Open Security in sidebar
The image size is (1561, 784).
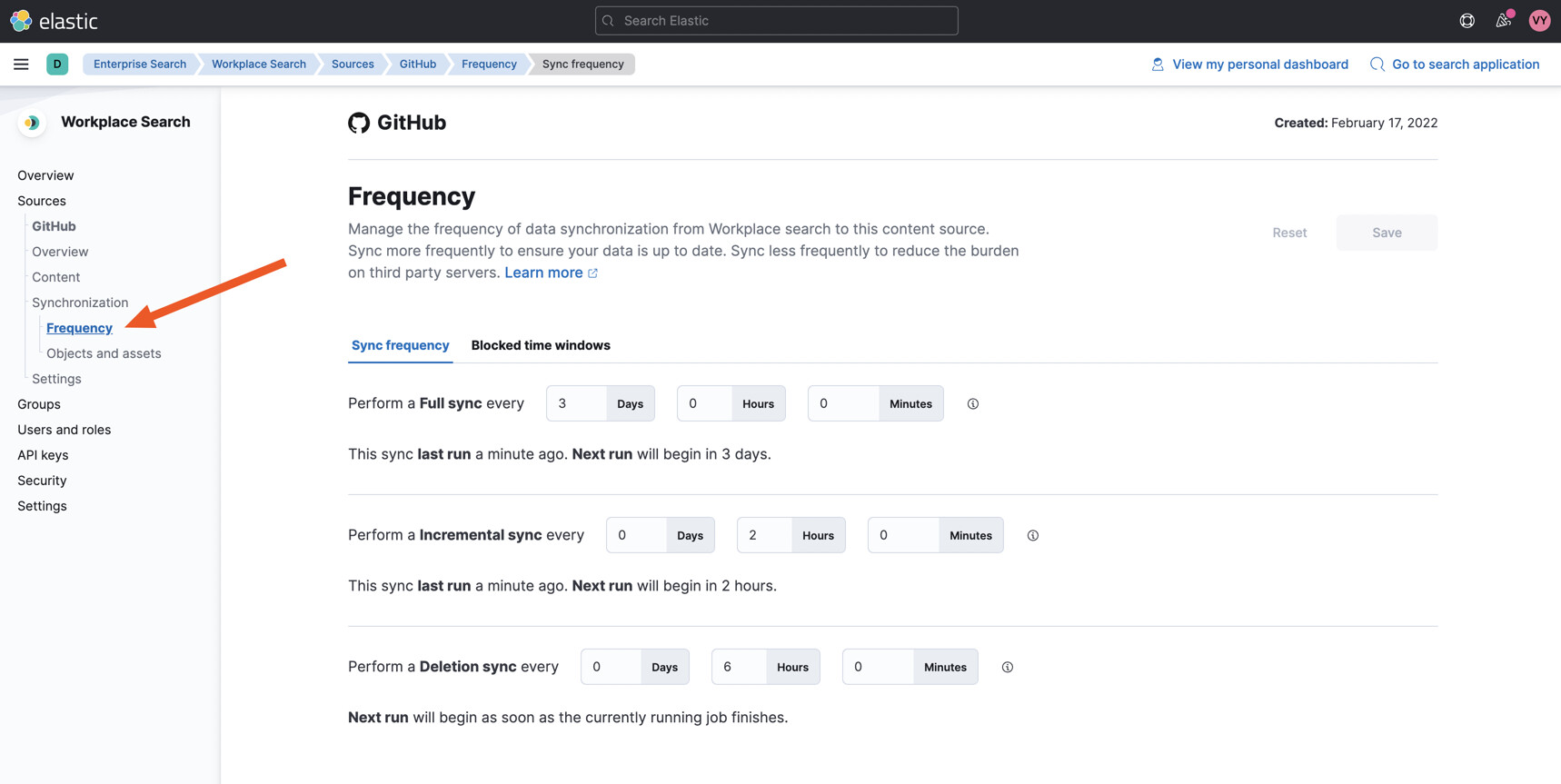click(x=42, y=481)
